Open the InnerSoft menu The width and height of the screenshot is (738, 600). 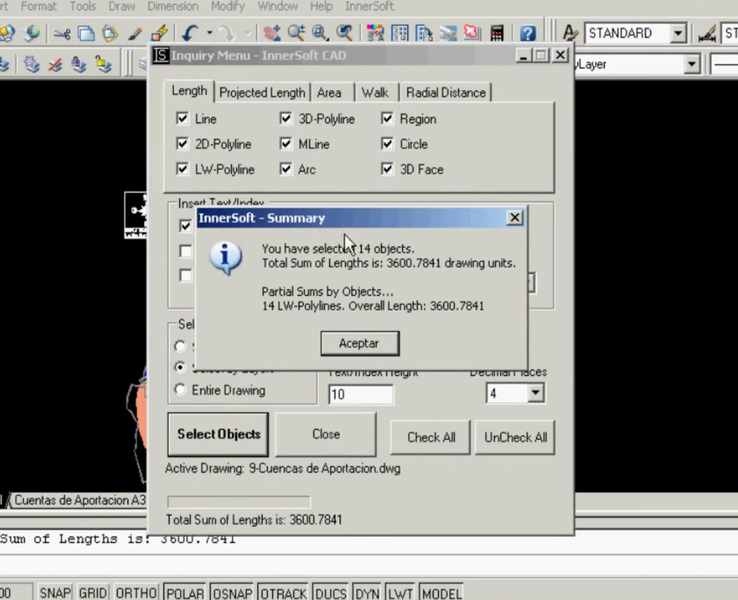369,7
